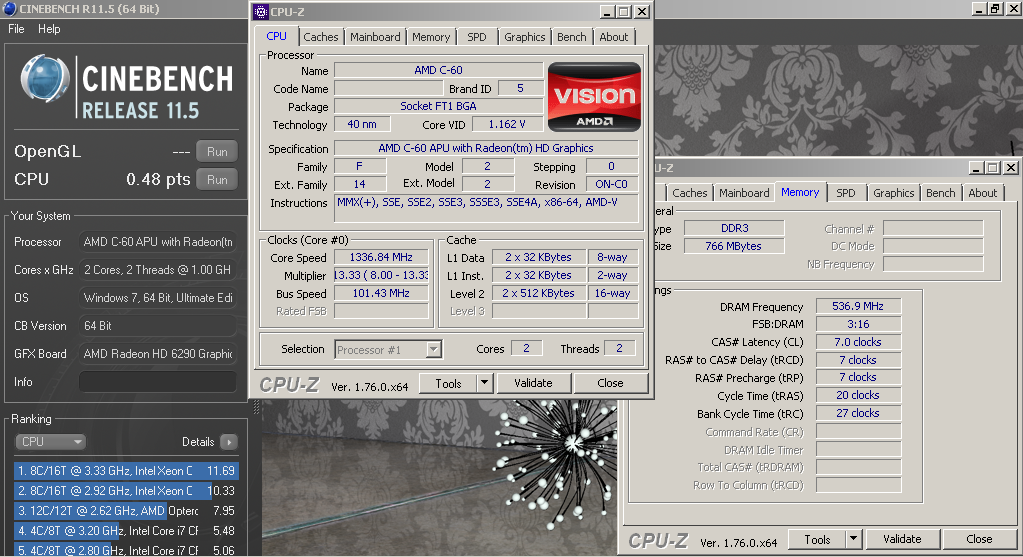1023x557 pixels.
Task: Open the CPU ranking type dropdown
Action: click(x=50, y=442)
